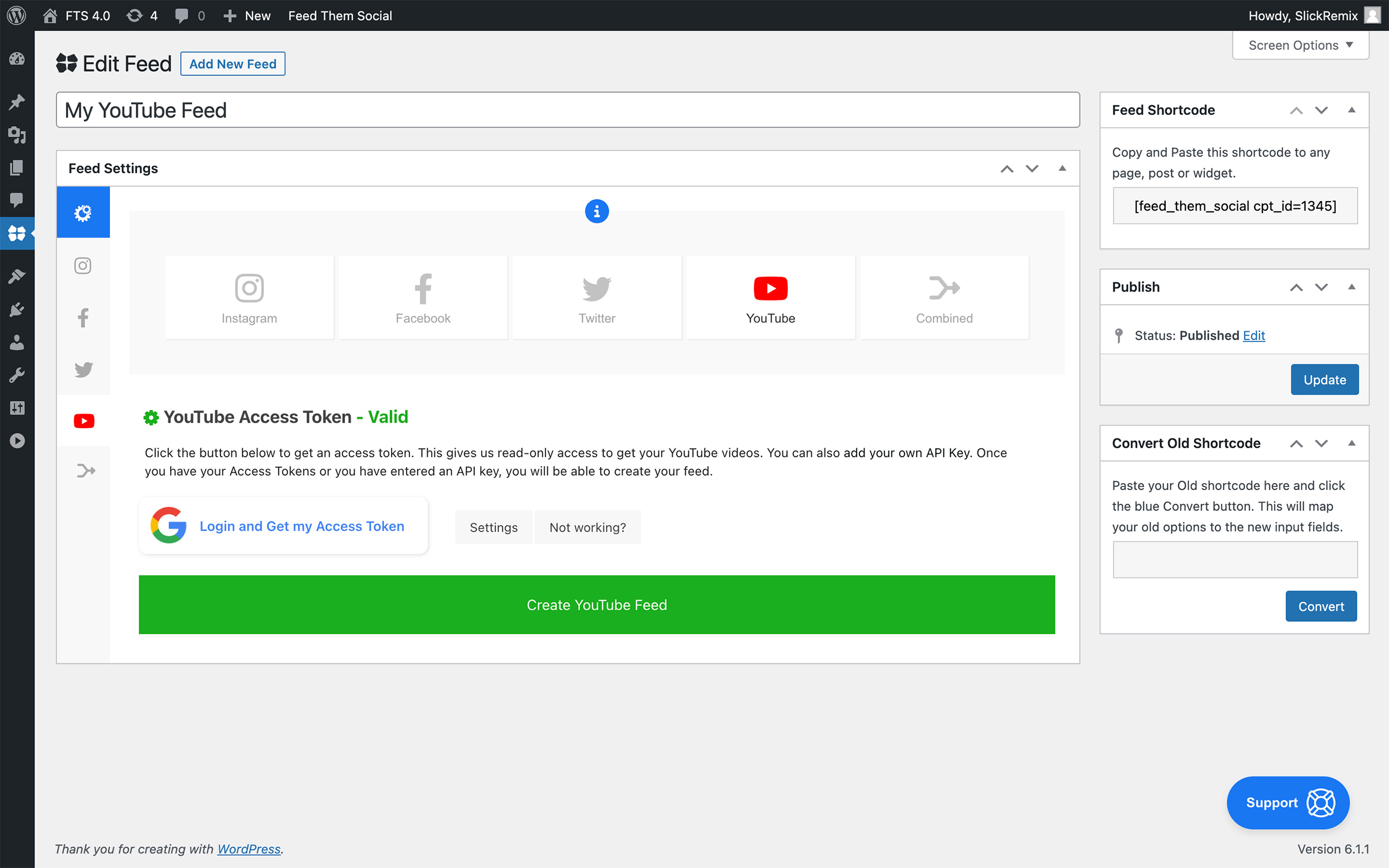Open the updates indicator showing 4
This screenshot has height=868, width=1389.
click(x=142, y=16)
